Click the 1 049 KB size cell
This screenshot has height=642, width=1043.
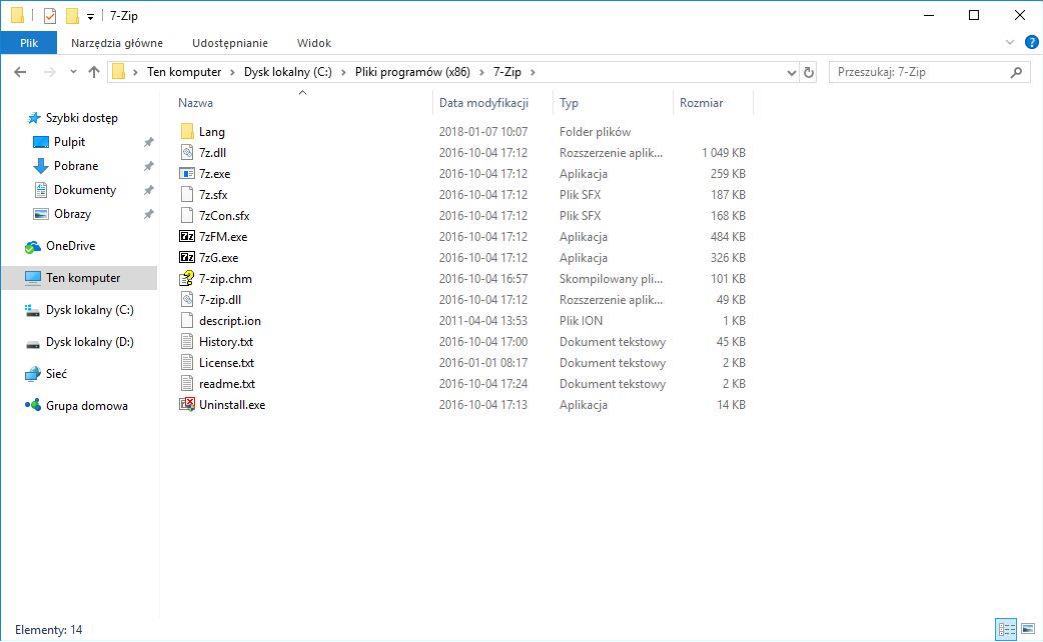coord(724,152)
